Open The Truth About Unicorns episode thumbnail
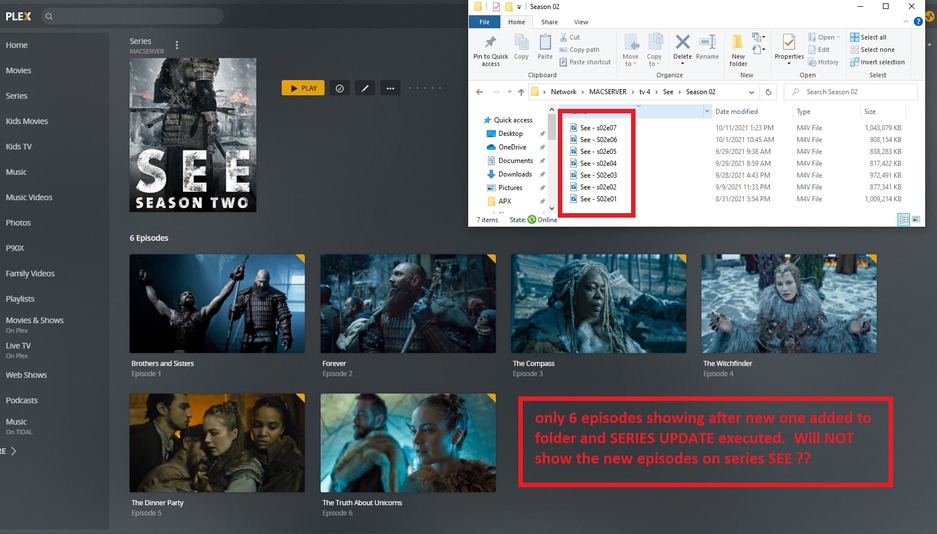 (408, 443)
